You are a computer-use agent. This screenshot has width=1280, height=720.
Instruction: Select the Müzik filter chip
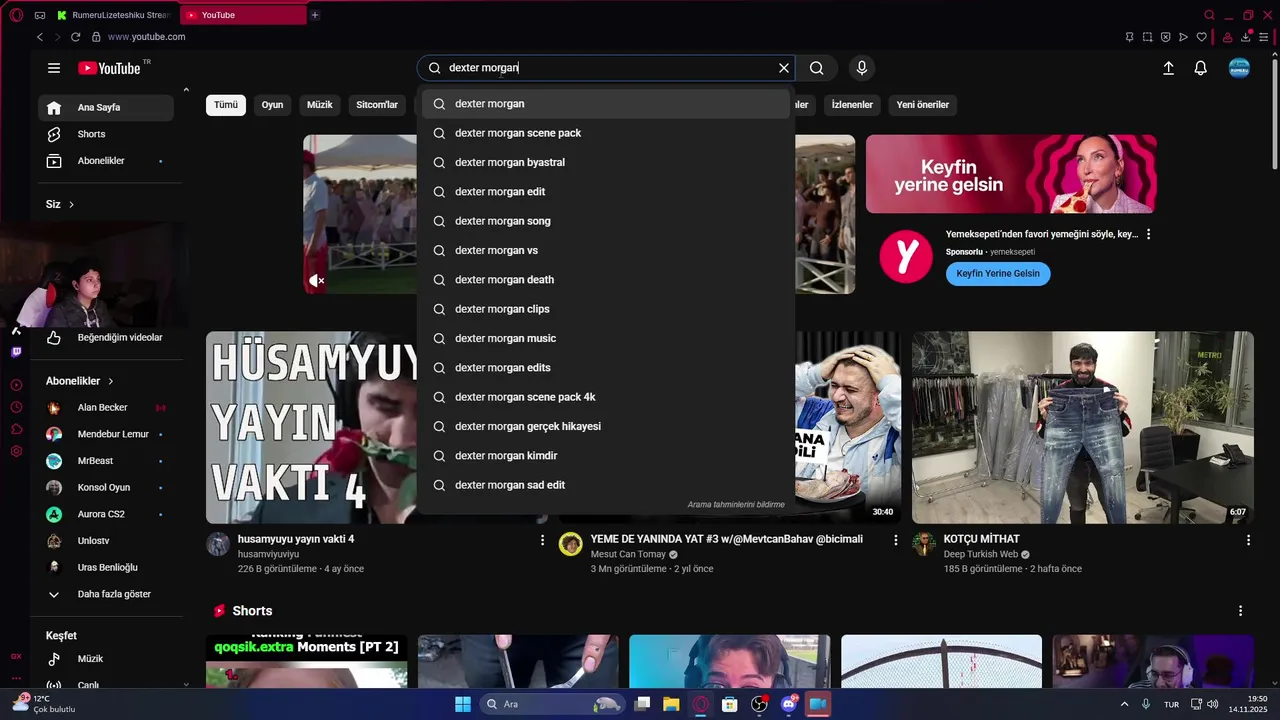click(x=320, y=105)
